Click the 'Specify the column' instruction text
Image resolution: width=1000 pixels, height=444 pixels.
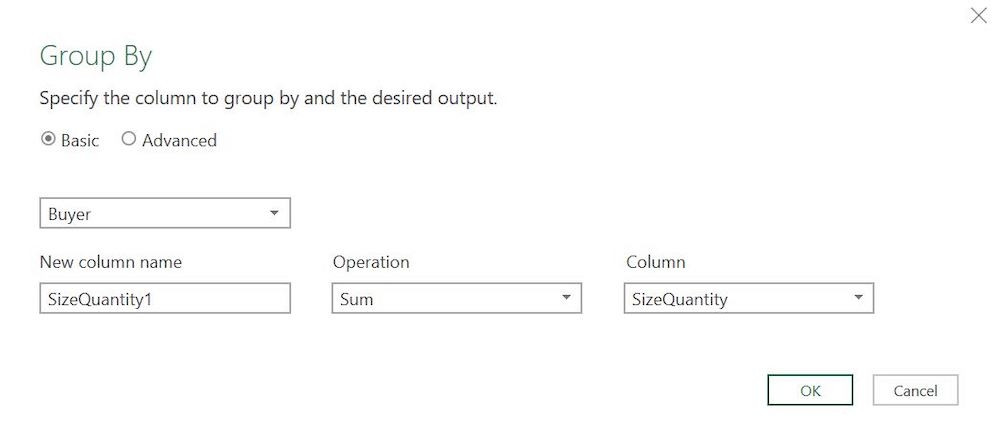pos(267,99)
